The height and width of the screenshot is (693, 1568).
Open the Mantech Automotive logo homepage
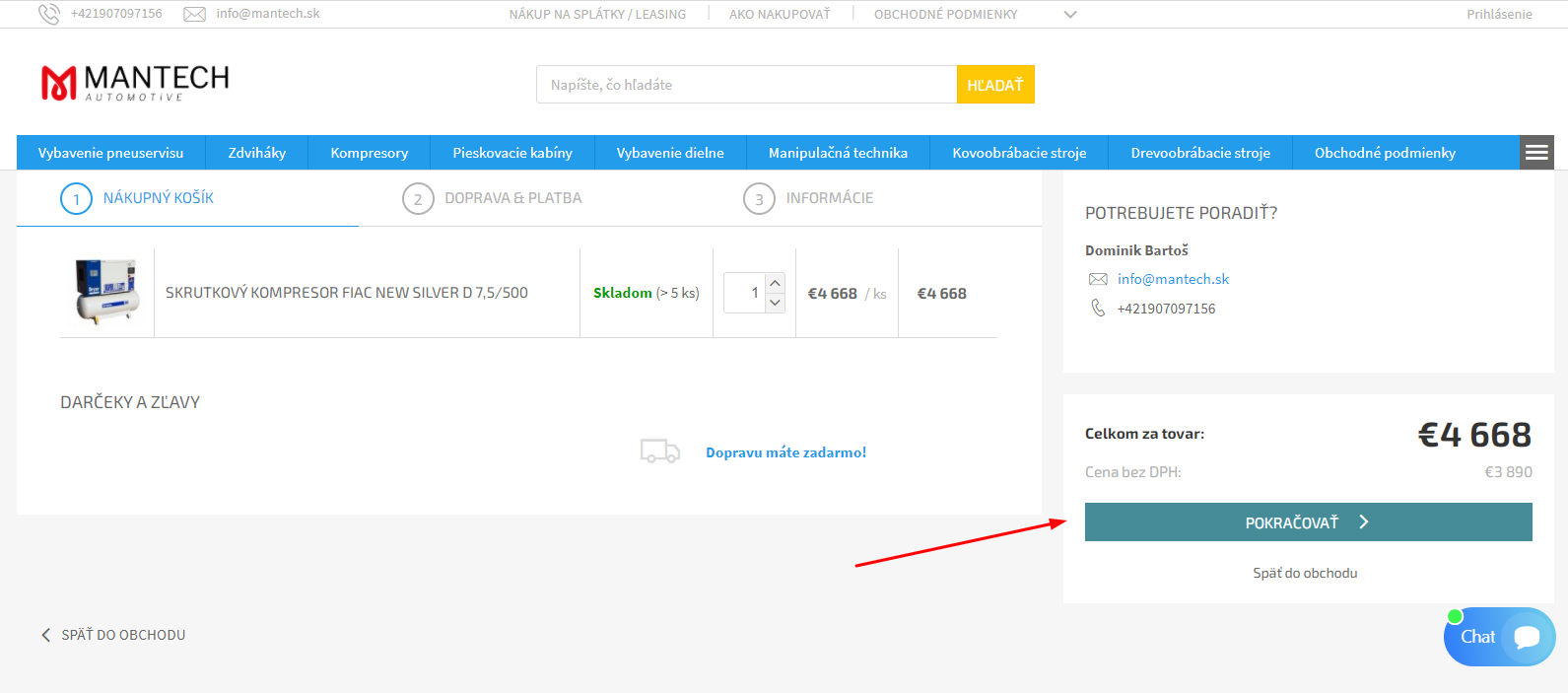(135, 83)
